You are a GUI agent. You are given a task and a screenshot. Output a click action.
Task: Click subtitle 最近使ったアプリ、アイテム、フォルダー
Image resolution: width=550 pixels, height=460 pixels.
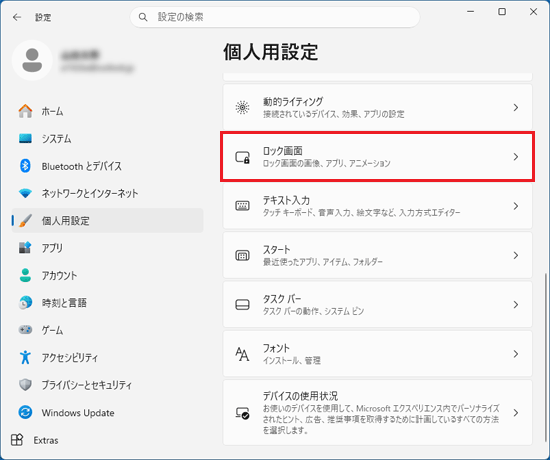323,262
